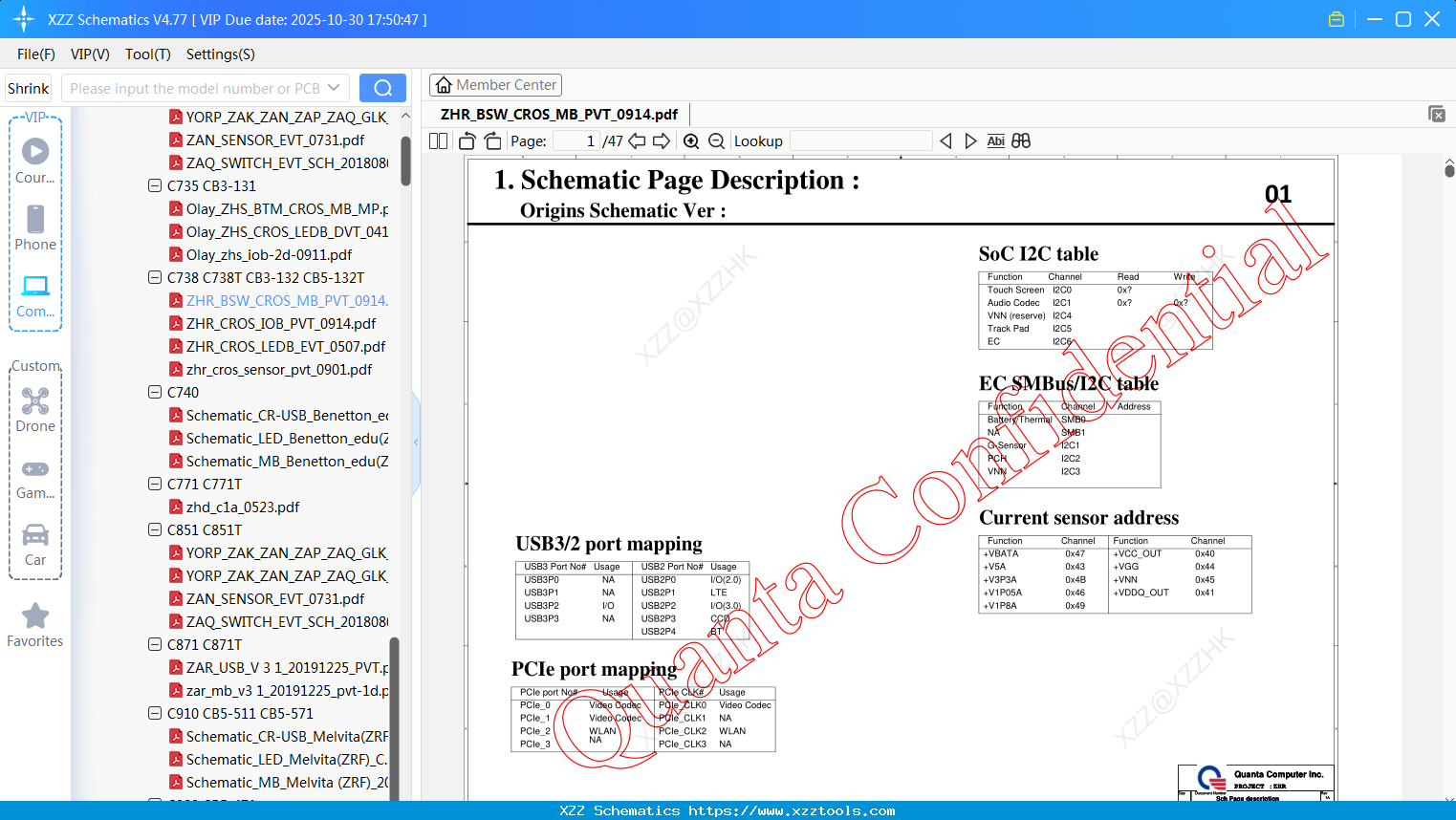Go to previous page arrow
This screenshot has height=820, width=1456.
(x=637, y=140)
